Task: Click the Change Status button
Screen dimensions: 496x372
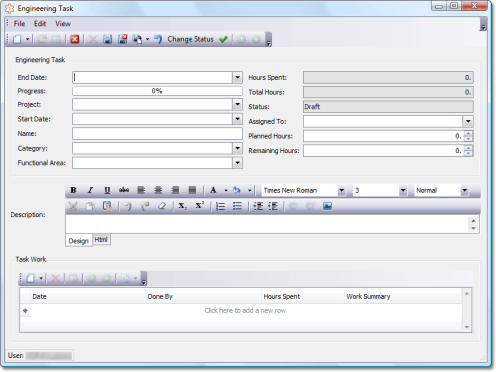Action: point(190,39)
